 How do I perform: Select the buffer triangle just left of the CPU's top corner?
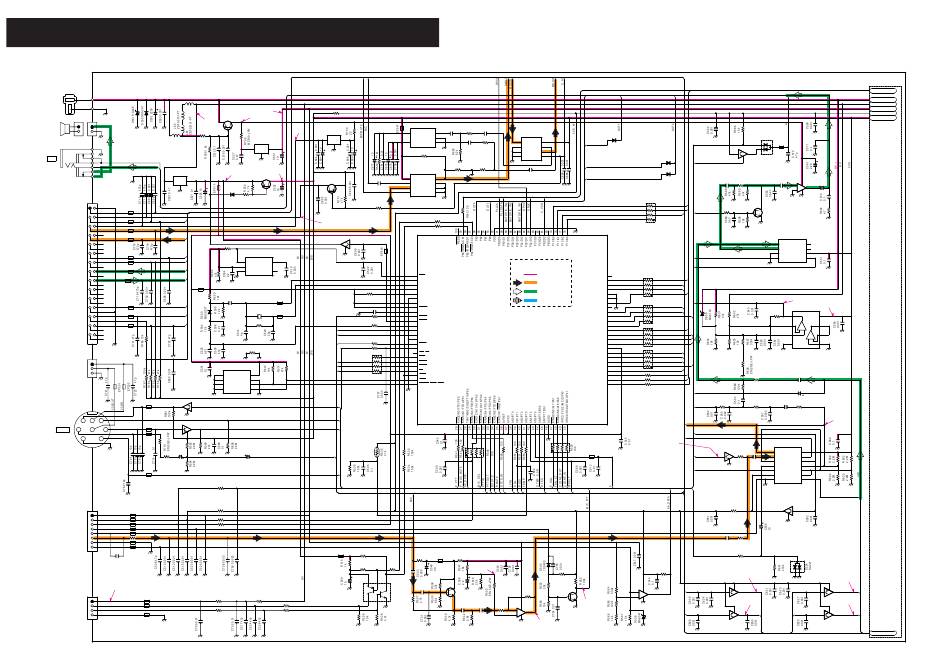345,245
